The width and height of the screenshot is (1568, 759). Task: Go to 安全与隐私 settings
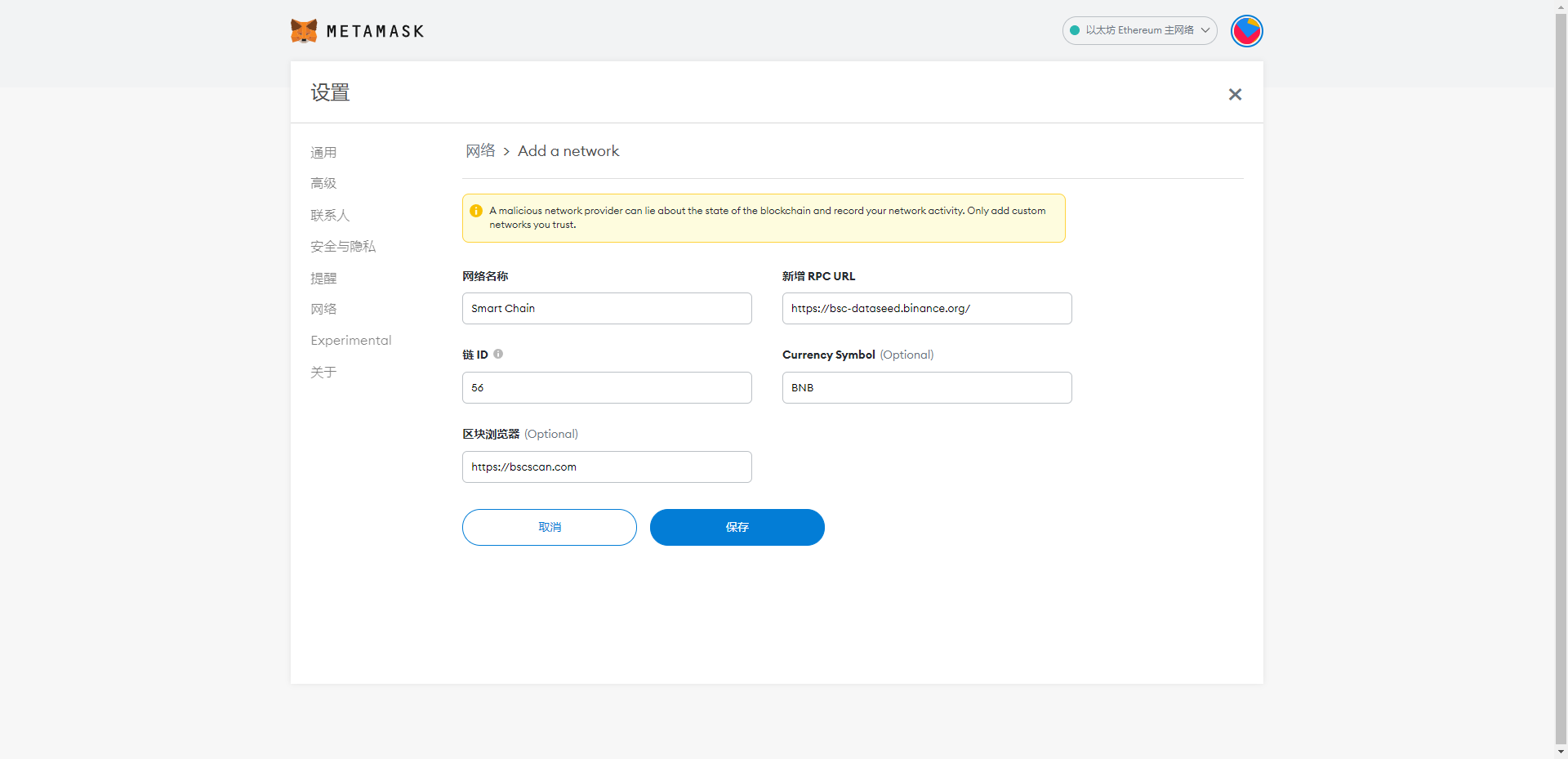pos(343,246)
